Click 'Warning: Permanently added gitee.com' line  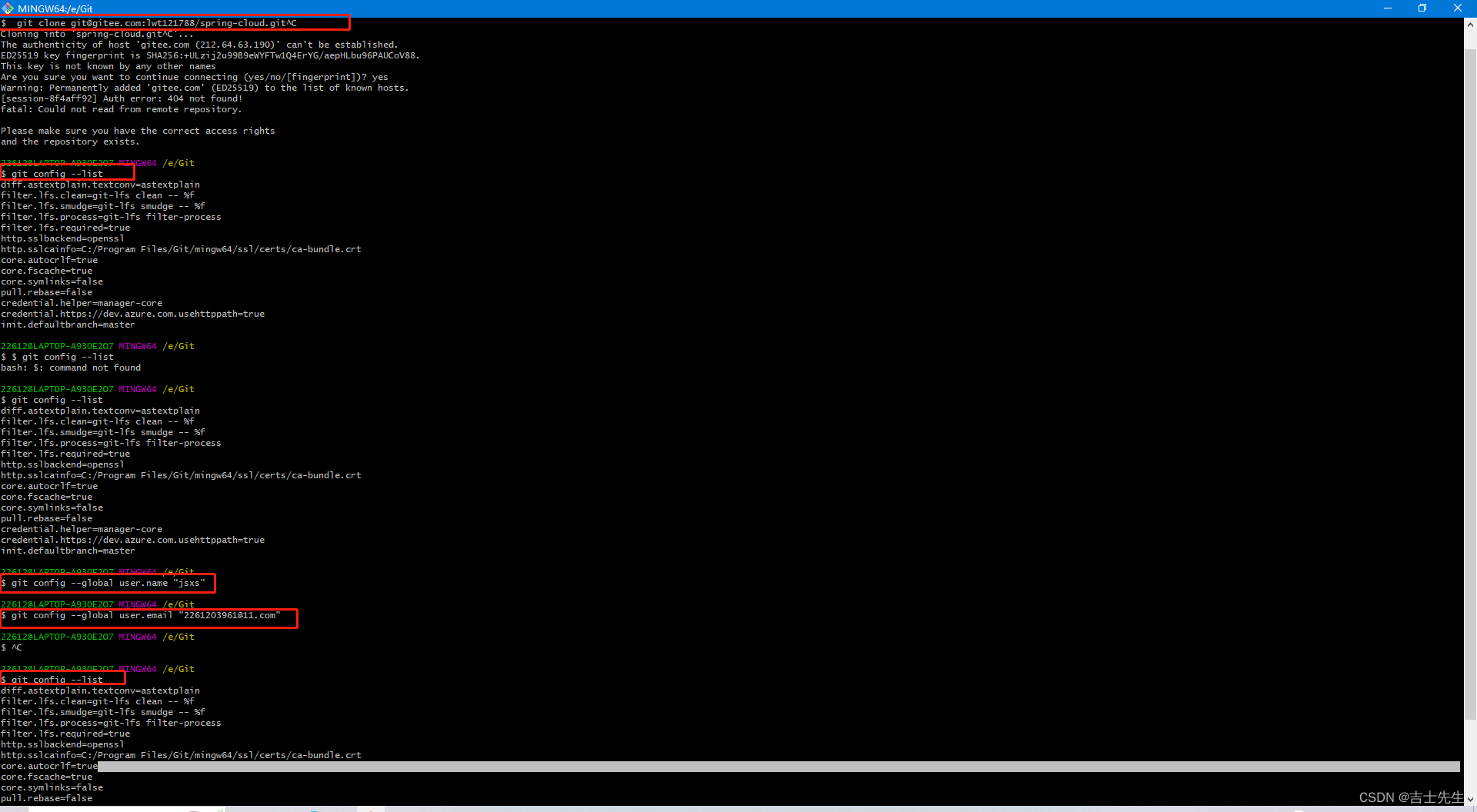205,88
